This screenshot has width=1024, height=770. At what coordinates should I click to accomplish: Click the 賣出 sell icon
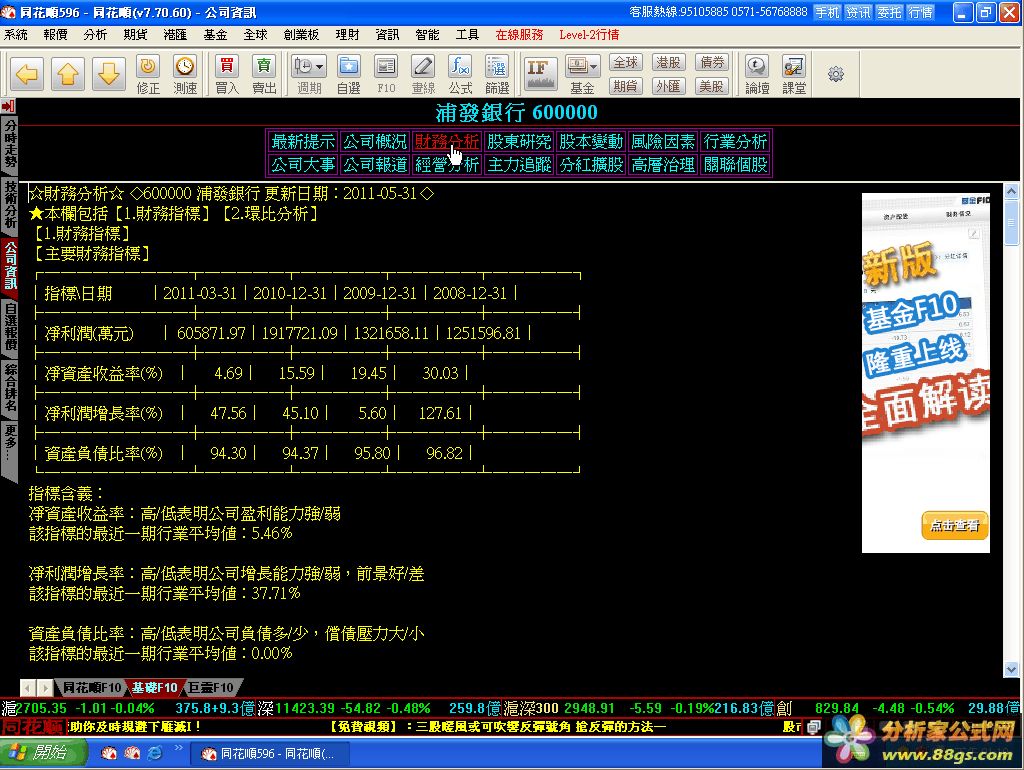coord(264,74)
